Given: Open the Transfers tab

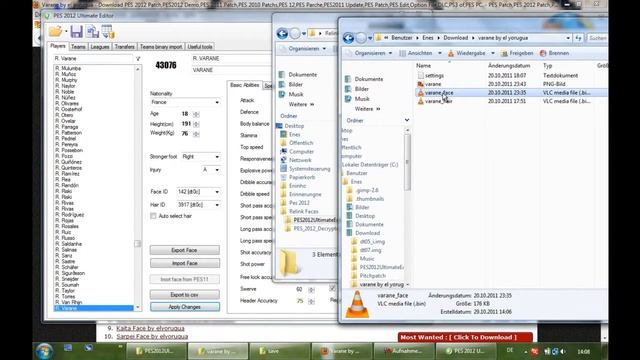Looking at the screenshot, I should coord(124,47).
